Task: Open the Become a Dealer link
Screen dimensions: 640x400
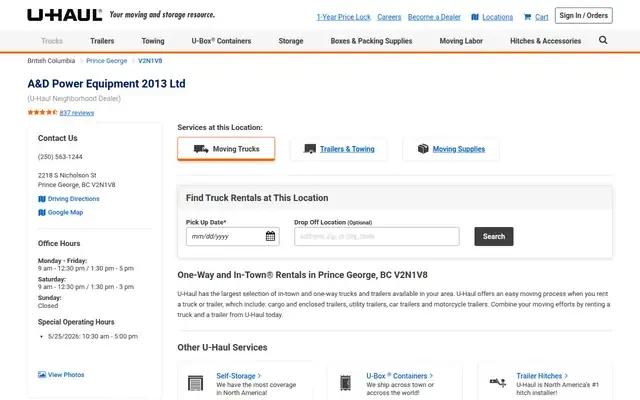Action: click(434, 17)
